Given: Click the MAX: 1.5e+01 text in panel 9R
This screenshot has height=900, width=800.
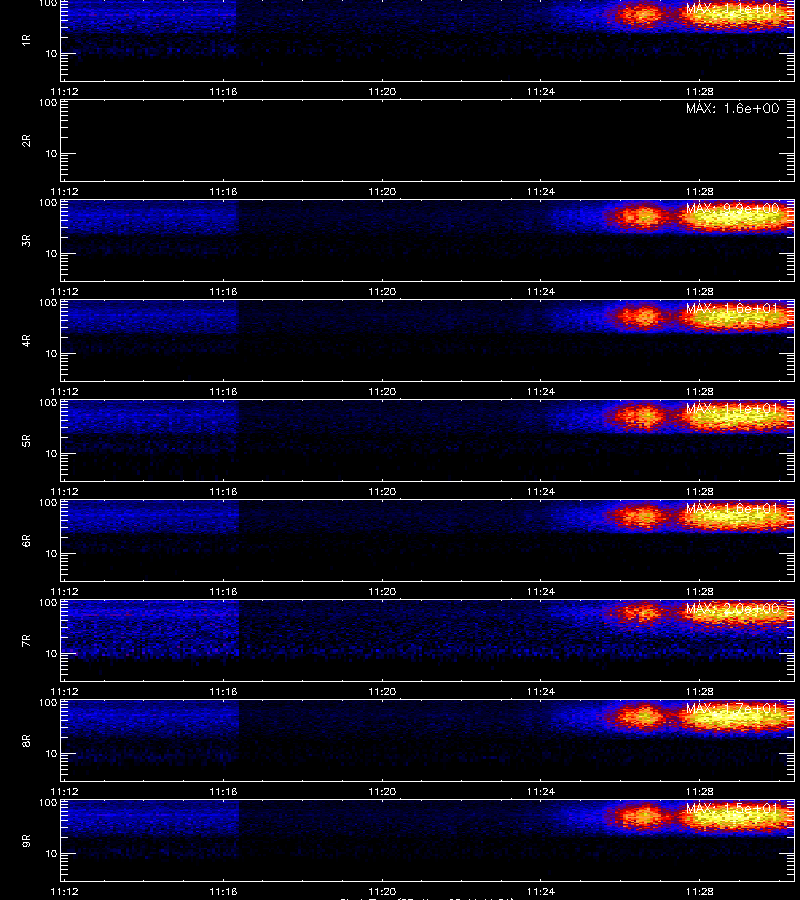Looking at the screenshot, I should point(732,808).
